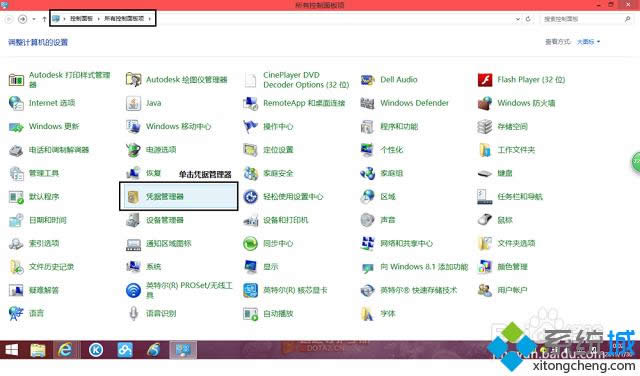This screenshot has height=376, width=640.
Task: Open the Windows Defender icon
Action: (x=367, y=103)
